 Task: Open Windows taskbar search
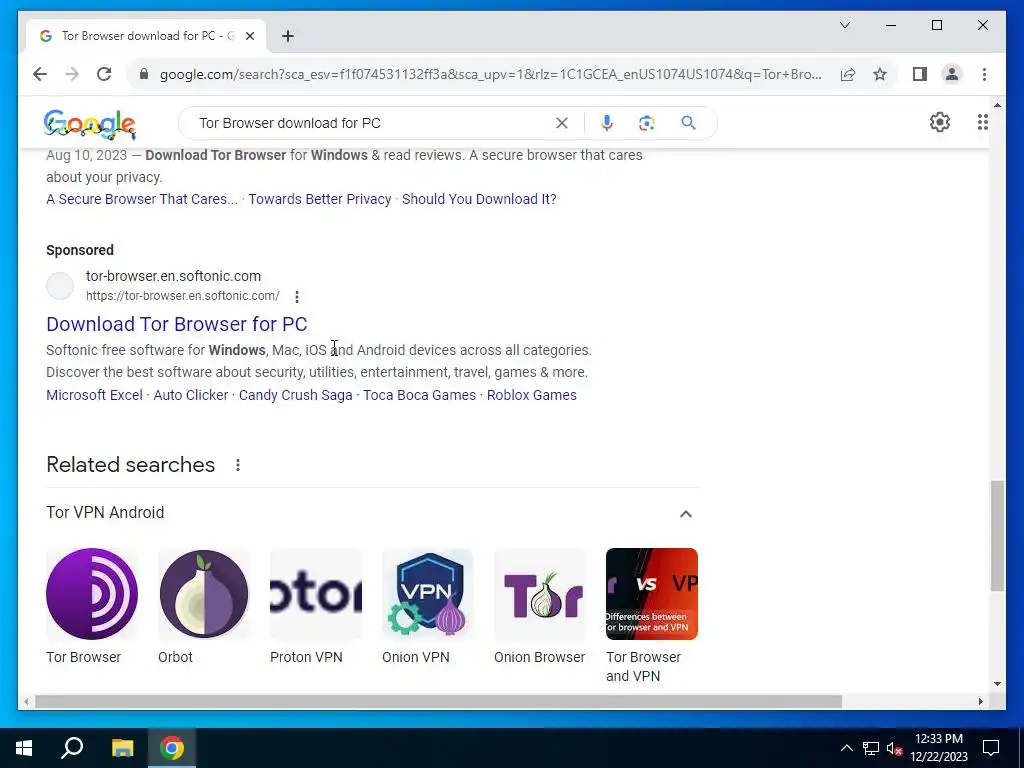click(72, 748)
